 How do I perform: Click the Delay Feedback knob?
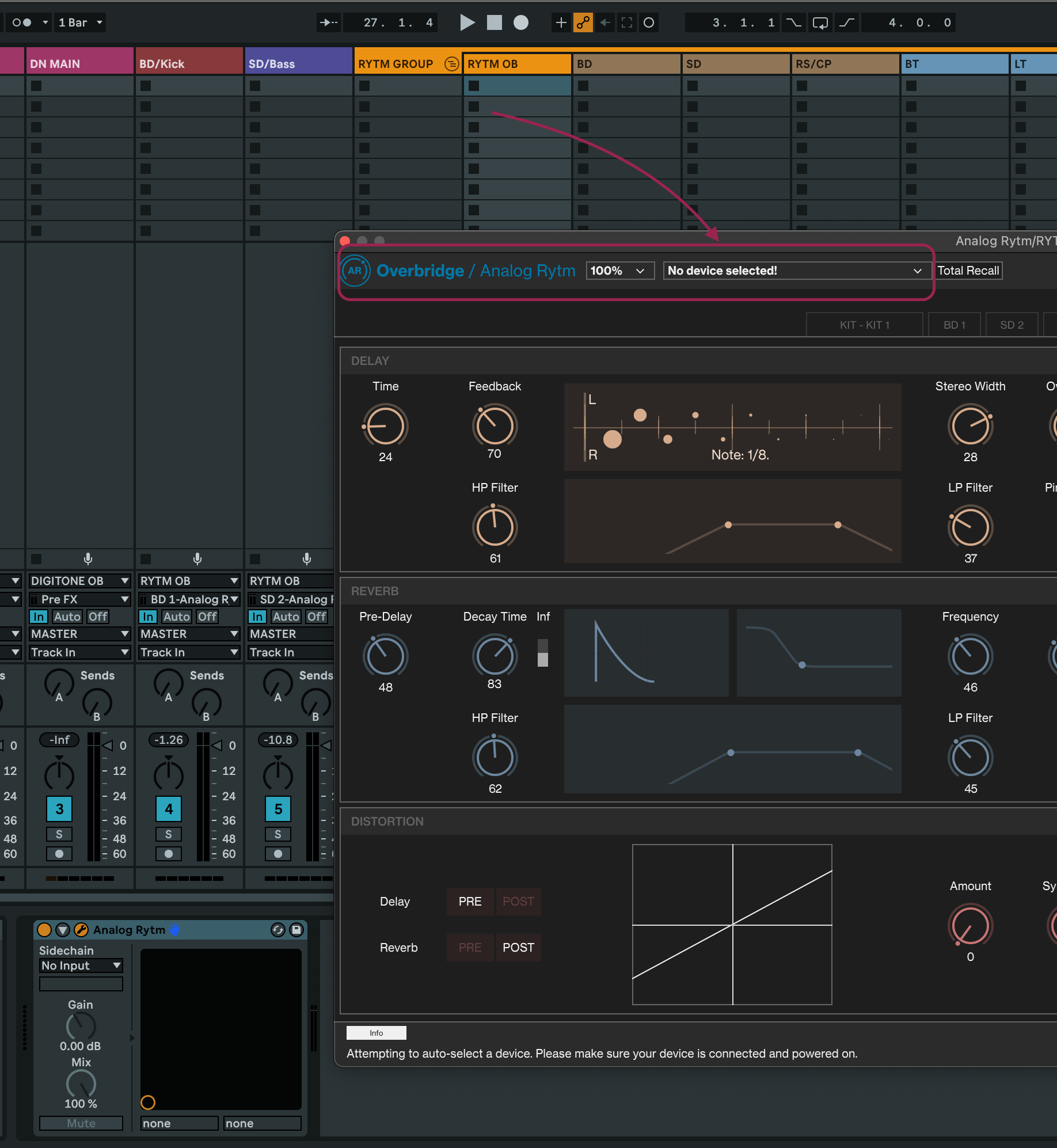[x=495, y=426]
